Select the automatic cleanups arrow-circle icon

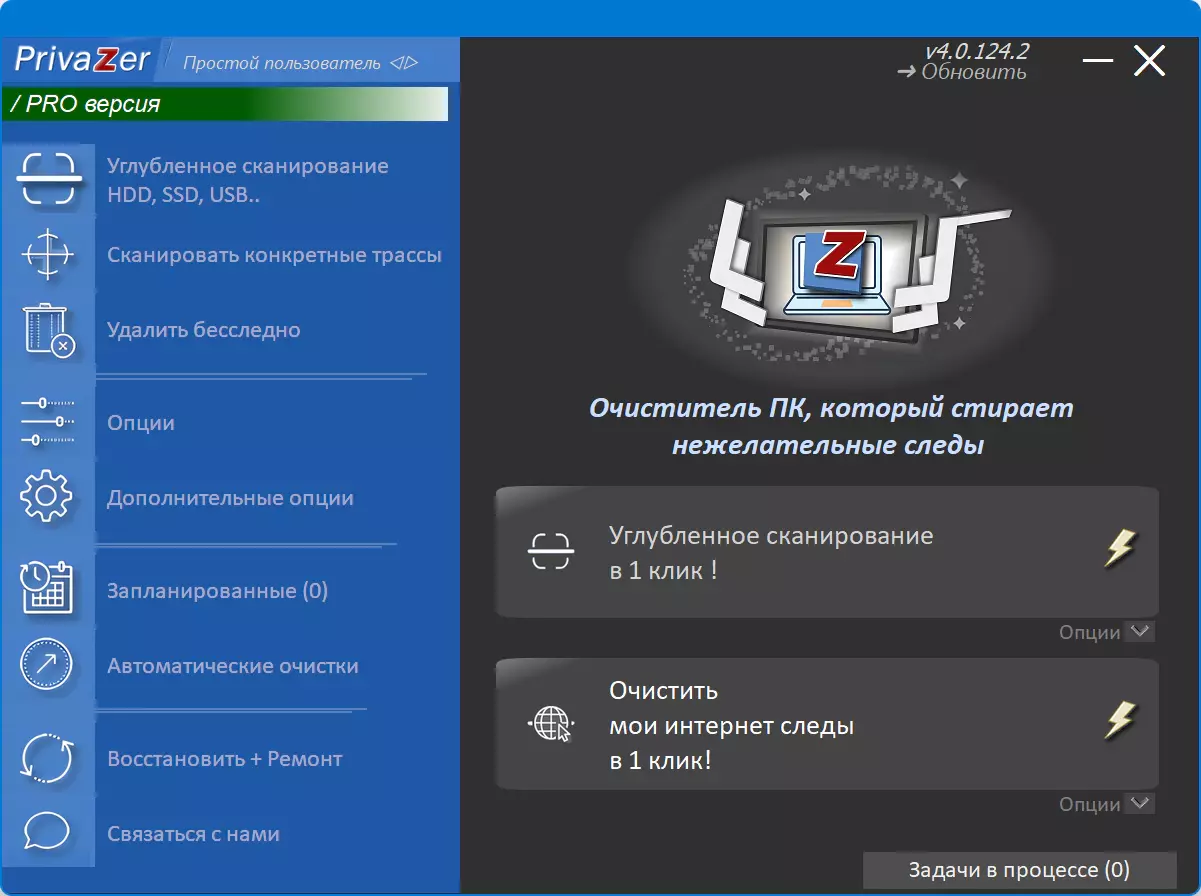coord(47,665)
